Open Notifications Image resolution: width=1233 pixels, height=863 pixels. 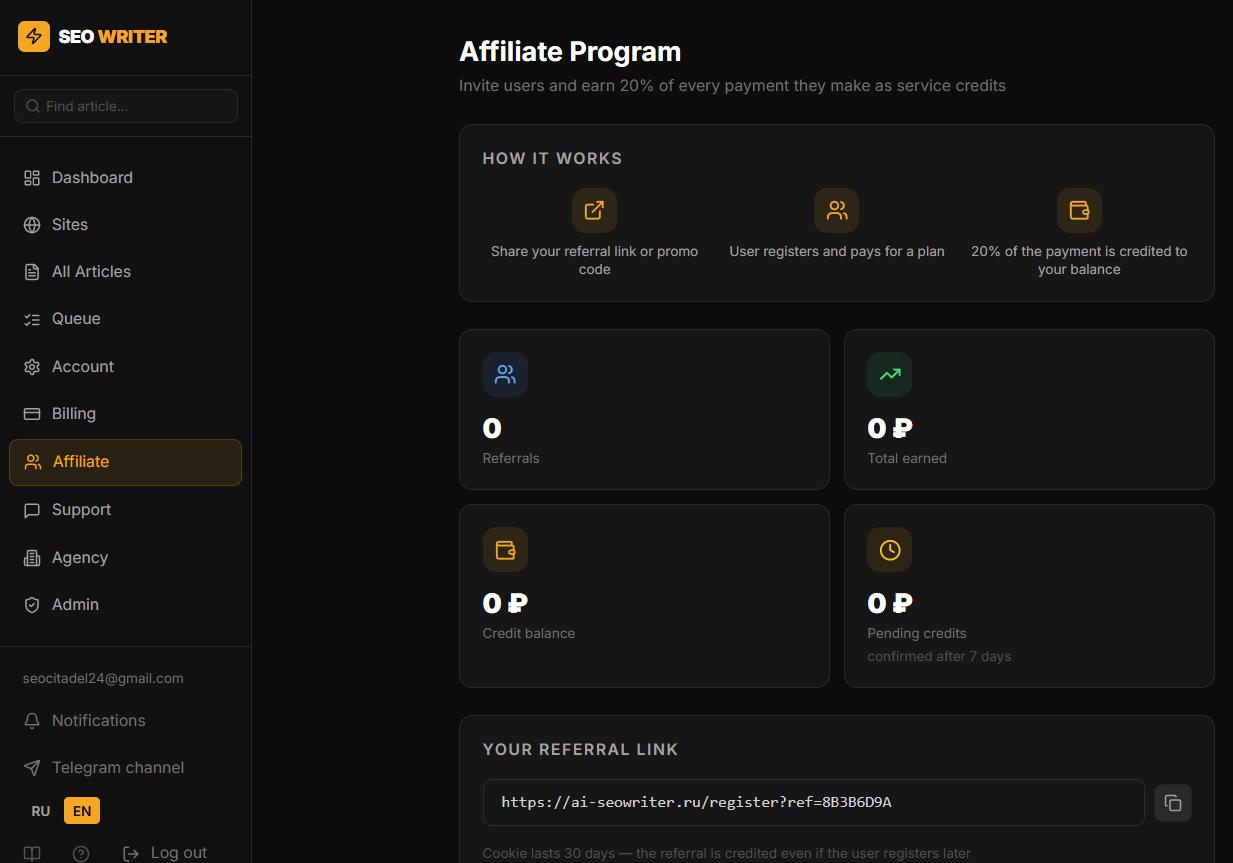click(x=125, y=720)
